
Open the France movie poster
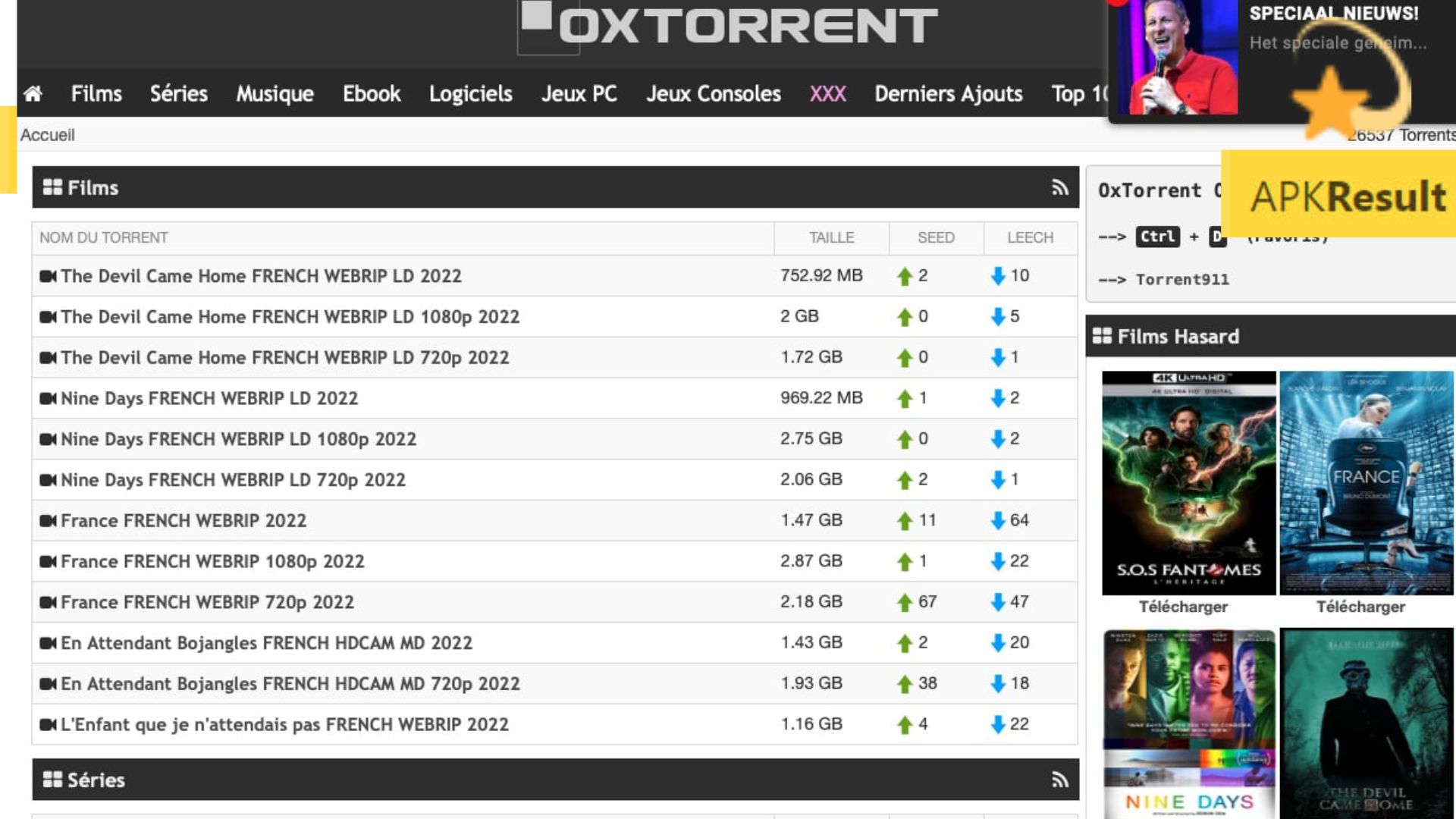(1367, 483)
